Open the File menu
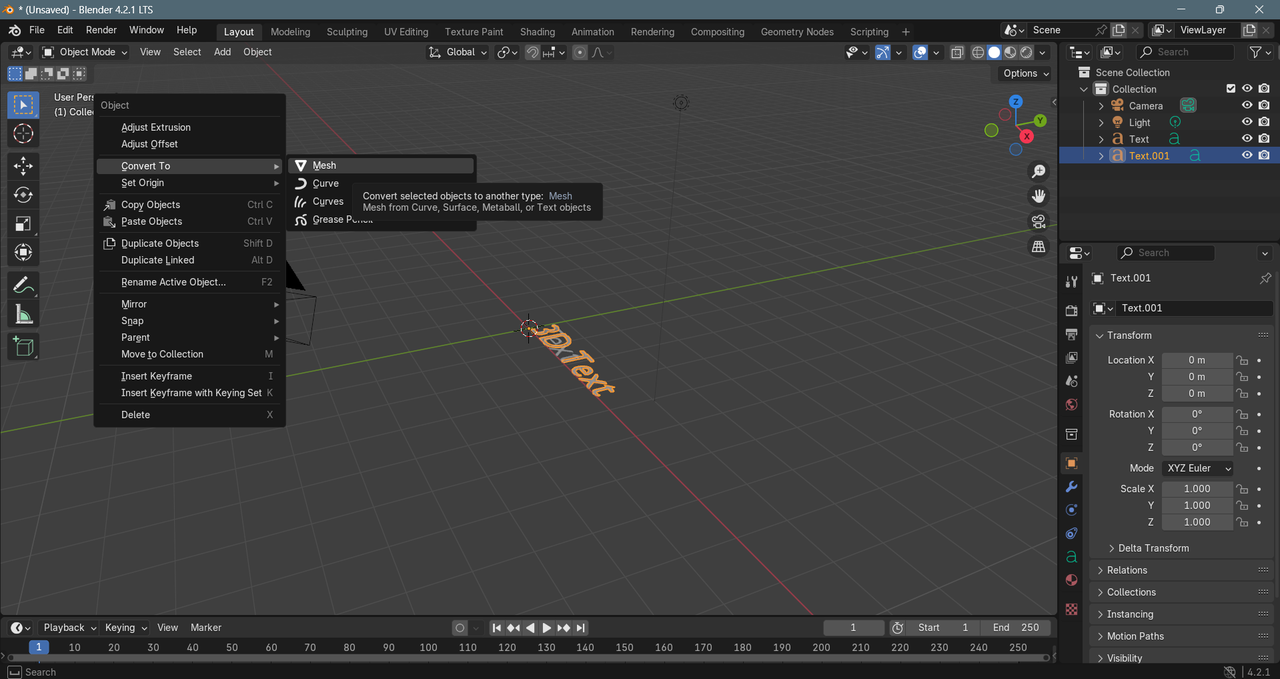The height and width of the screenshot is (679, 1280). pos(37,30)
